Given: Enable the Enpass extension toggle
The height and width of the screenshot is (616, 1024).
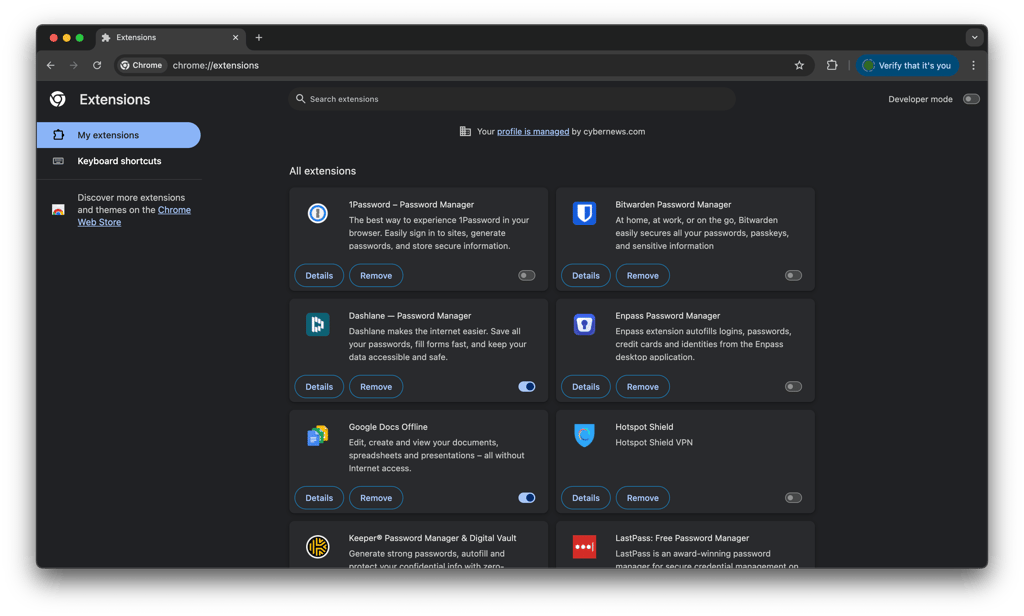Looking at the screenshot, I should [x=793, y=387].
